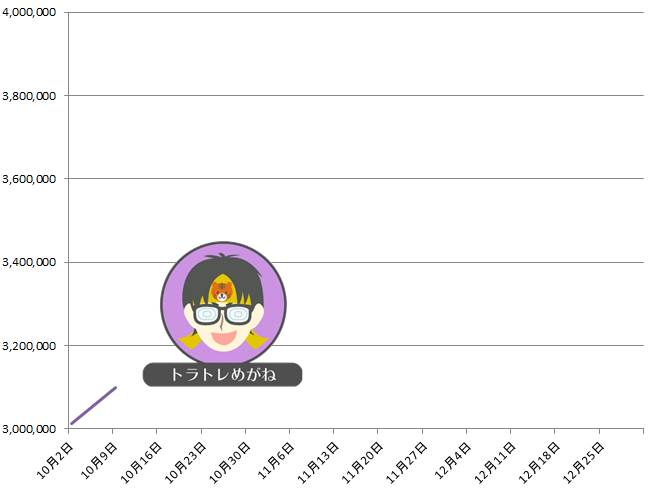The height and width of the screenshot is (499, 660).
Task: Click the 10月16日 date label
Action: click(x=141, y=463)
